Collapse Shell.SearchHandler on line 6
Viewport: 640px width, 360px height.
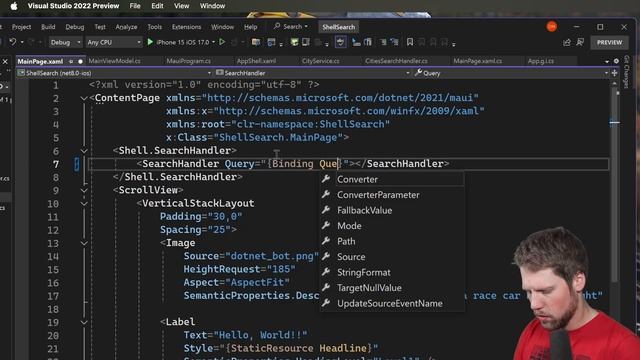click(x=84, y=151)
